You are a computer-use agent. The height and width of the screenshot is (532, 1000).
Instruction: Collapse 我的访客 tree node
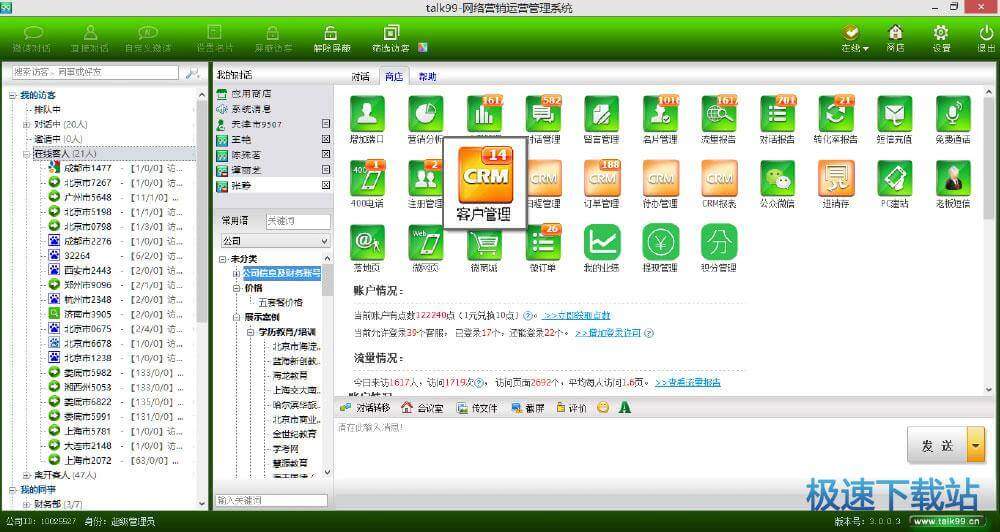click(13, 96)
